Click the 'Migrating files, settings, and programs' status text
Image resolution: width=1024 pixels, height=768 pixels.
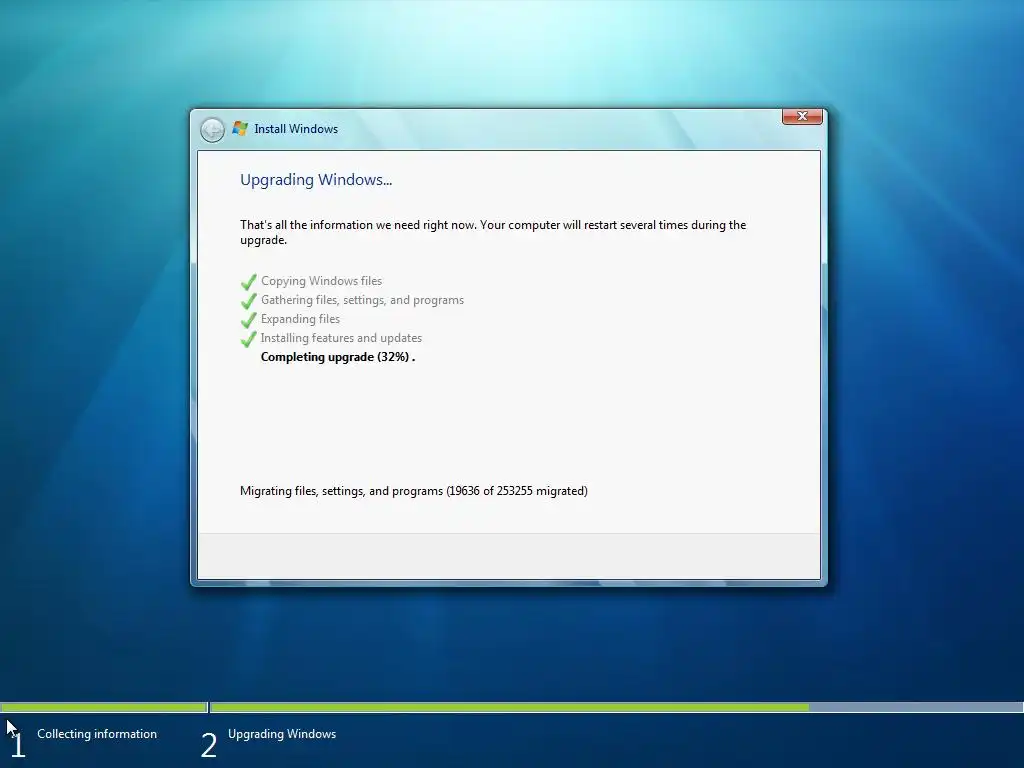click(414, 491)
